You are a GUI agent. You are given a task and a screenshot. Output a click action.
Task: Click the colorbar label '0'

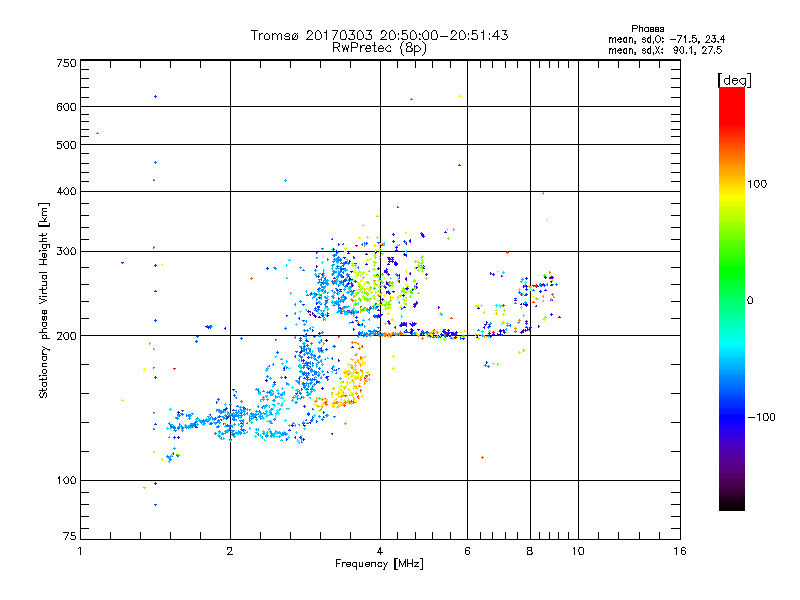pos(750,300)
